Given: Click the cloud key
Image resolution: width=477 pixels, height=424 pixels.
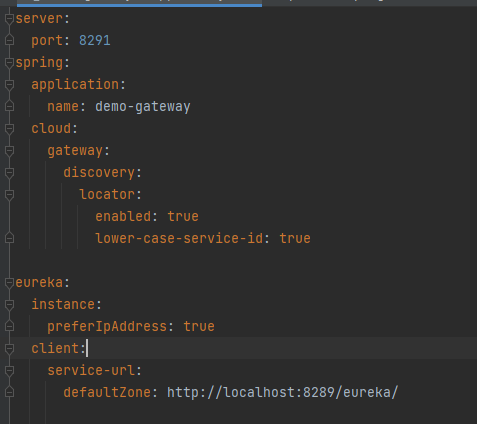Looking at the screenshot, I should tap(51, 129).
